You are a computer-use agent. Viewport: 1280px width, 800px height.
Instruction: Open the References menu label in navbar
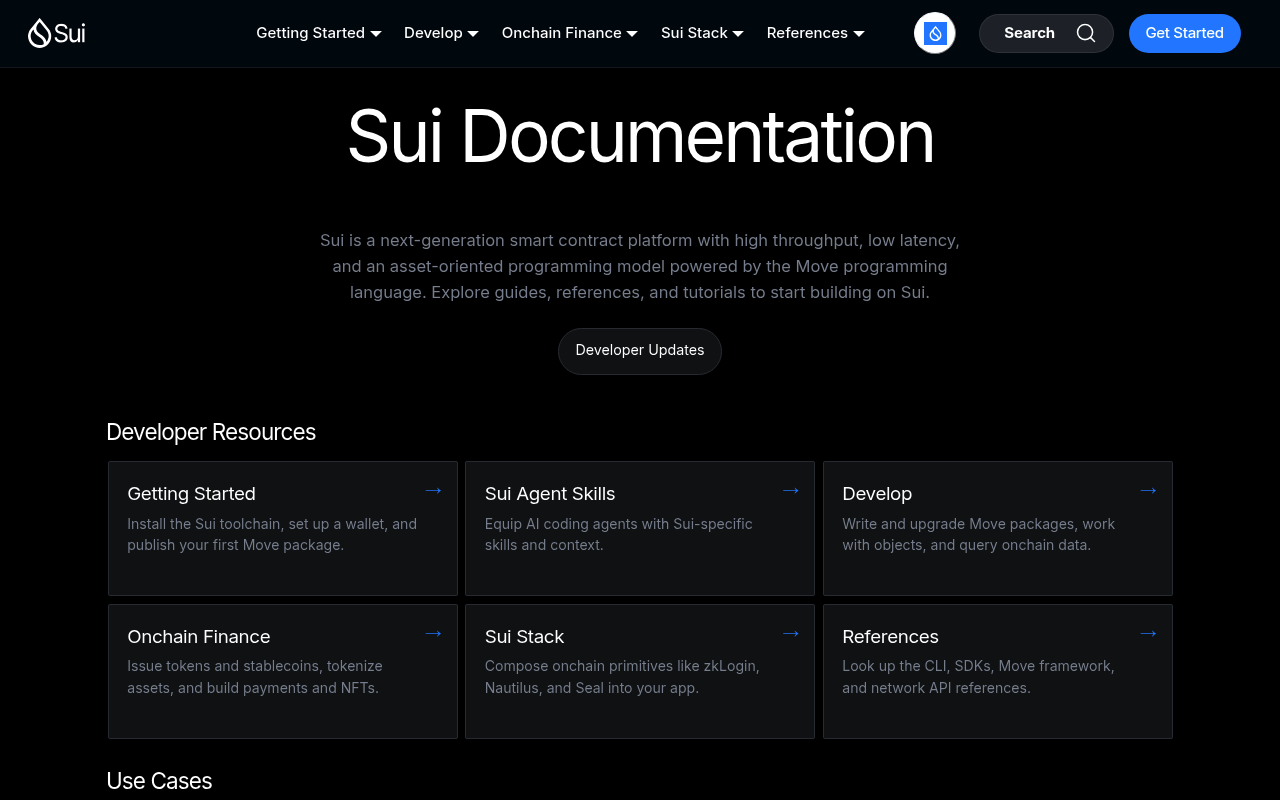[x=807, y=33]
